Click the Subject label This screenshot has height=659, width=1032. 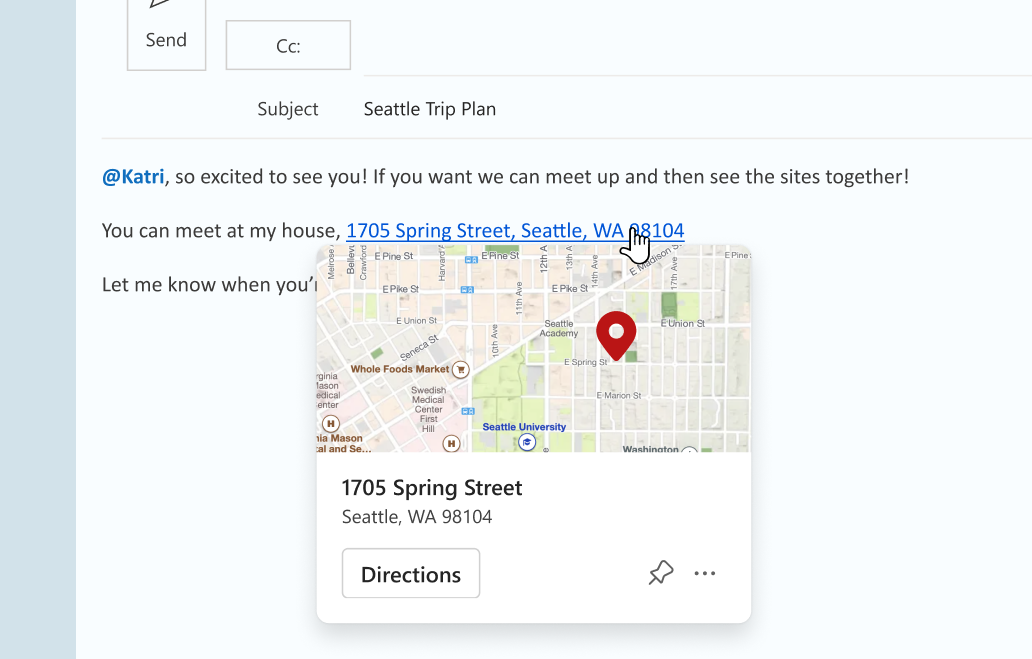288,109
